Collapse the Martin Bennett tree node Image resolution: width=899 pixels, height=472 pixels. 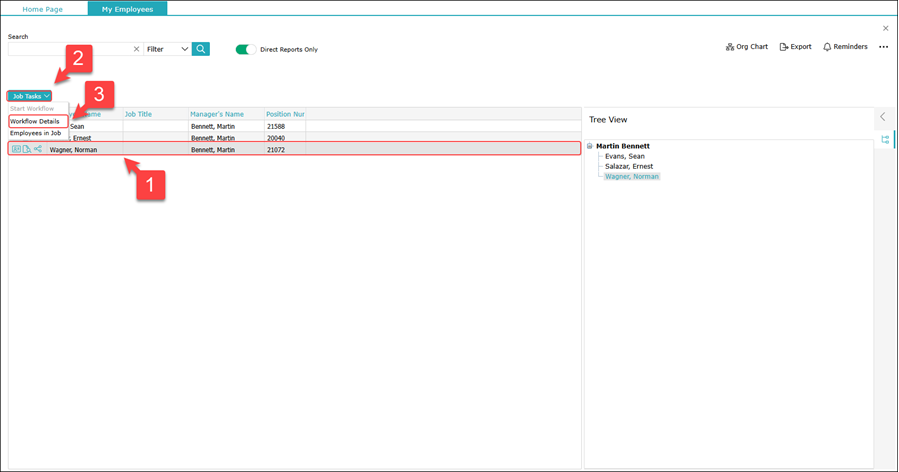tap(590, 146)
